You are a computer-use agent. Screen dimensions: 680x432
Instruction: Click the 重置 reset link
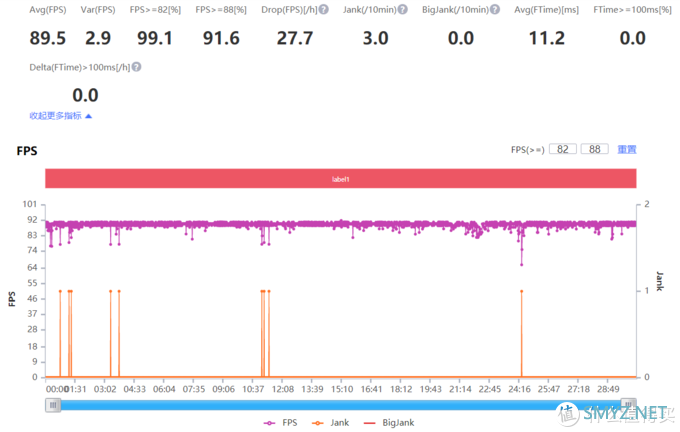click(x=627, y=149)
